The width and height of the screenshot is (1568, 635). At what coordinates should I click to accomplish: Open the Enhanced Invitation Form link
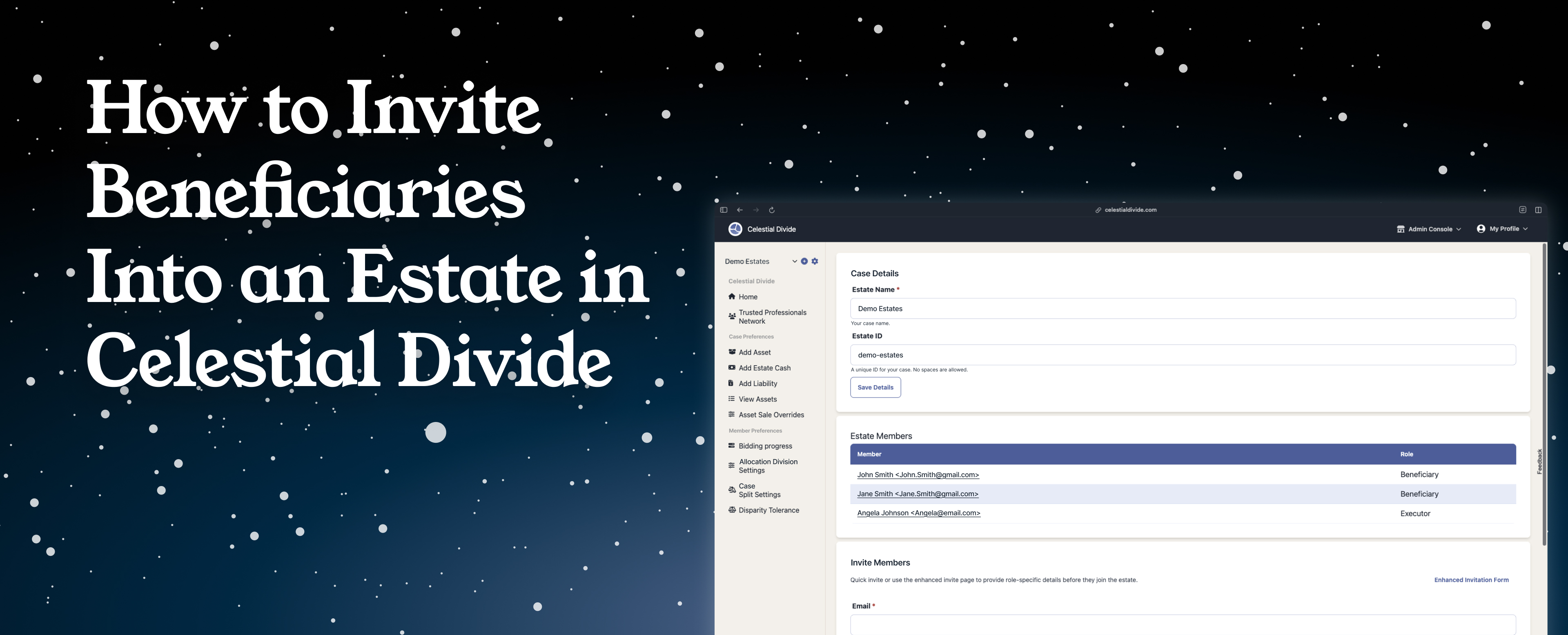[1471, 579]
